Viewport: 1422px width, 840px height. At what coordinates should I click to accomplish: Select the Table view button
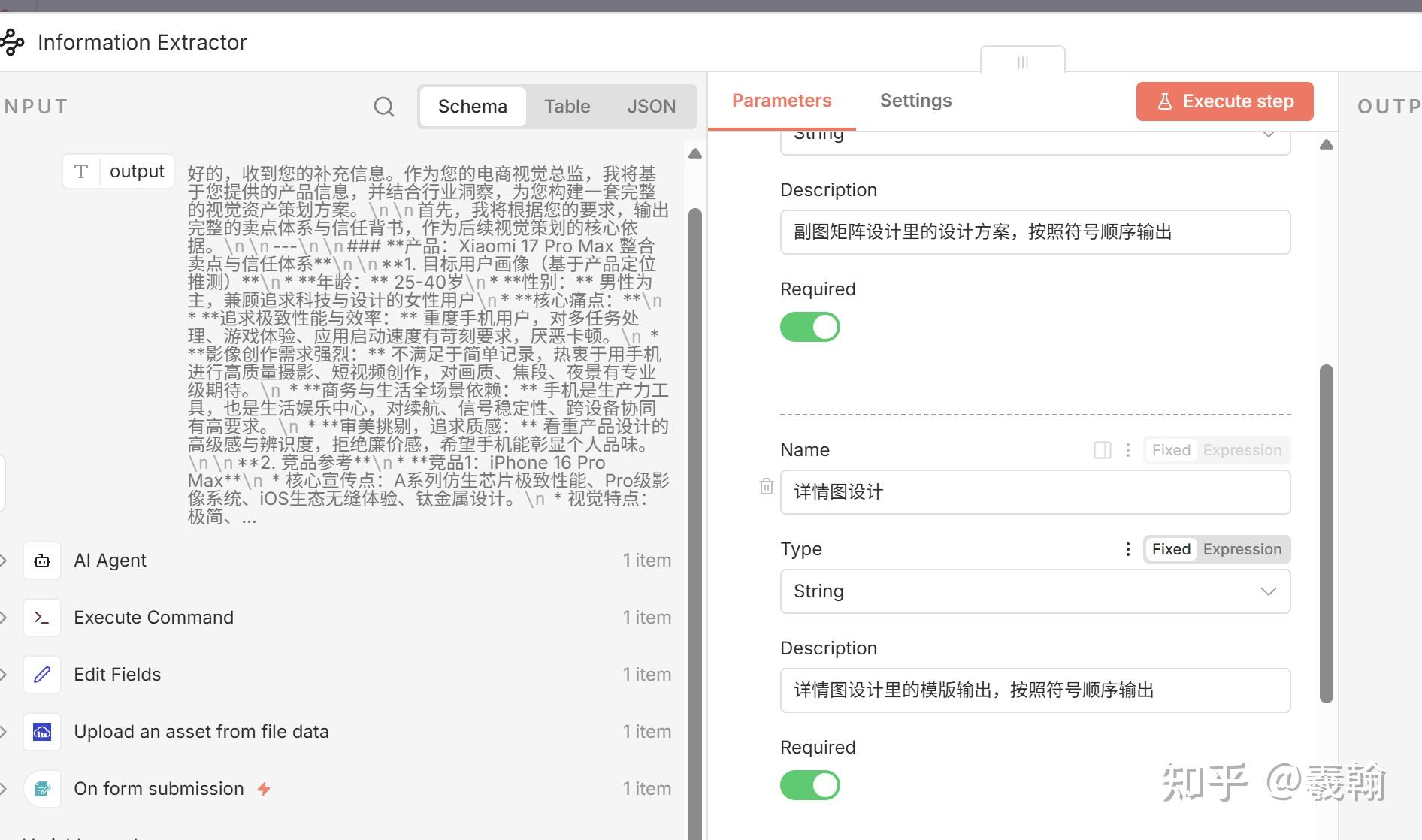pos(567,107)
